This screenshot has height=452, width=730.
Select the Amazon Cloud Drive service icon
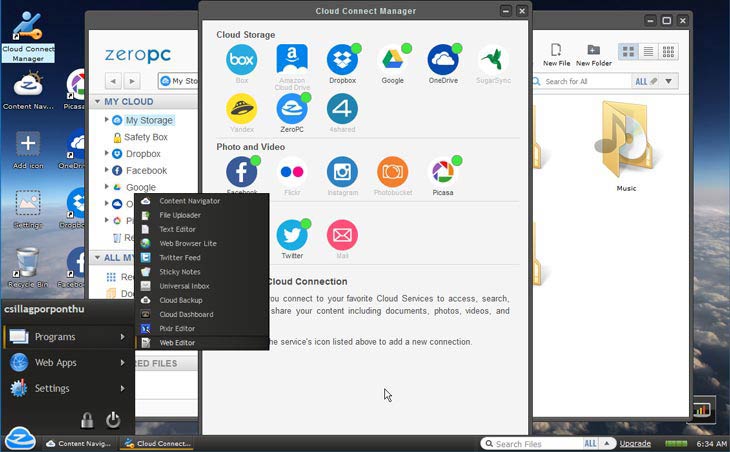click(x=292, y=60)
